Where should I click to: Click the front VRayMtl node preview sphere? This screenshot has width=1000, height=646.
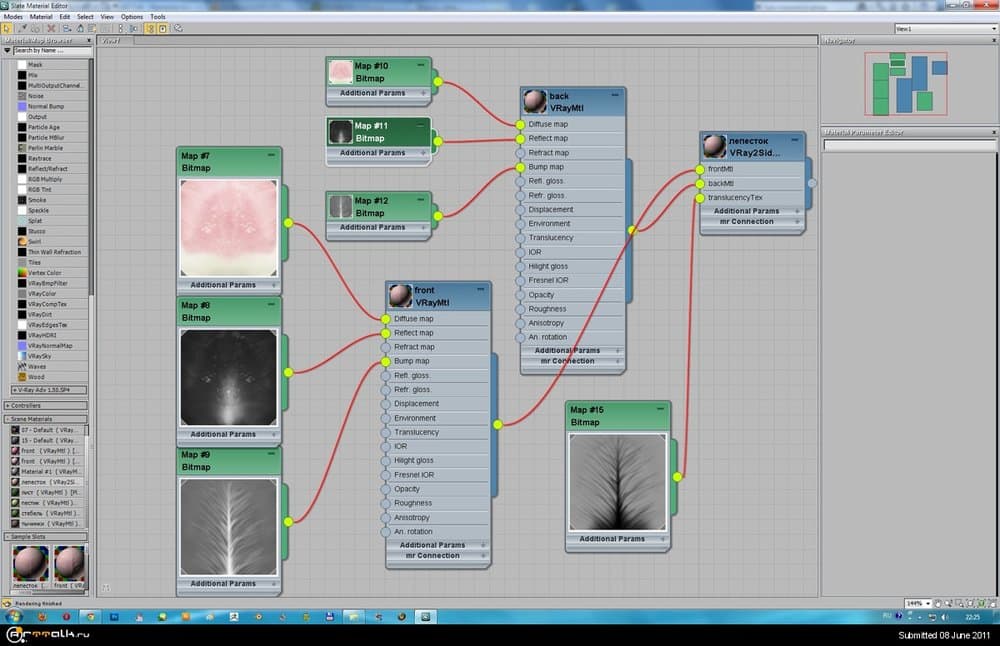(400, 296)
